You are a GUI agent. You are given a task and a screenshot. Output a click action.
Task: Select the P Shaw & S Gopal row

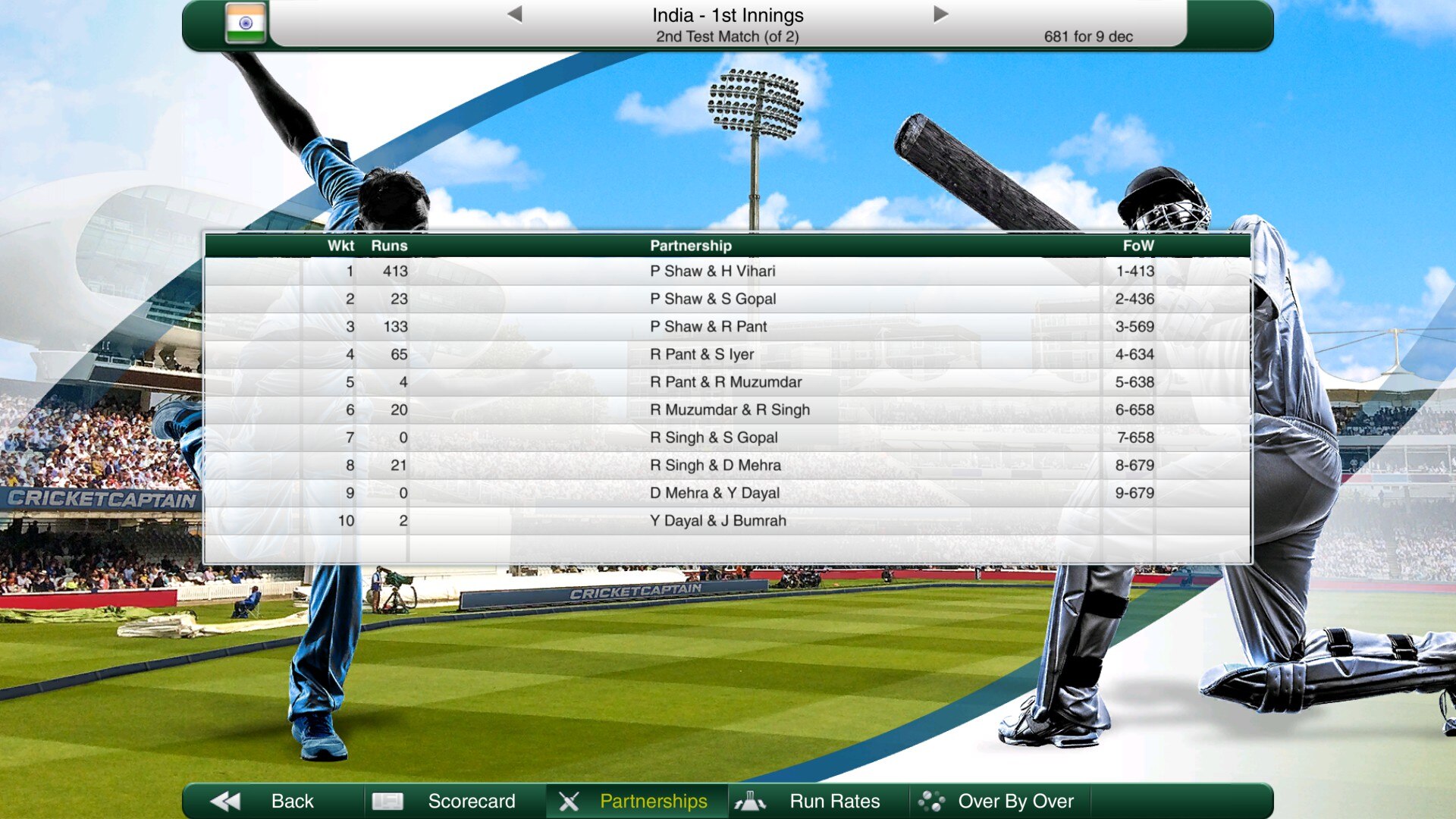click(728, 299)
